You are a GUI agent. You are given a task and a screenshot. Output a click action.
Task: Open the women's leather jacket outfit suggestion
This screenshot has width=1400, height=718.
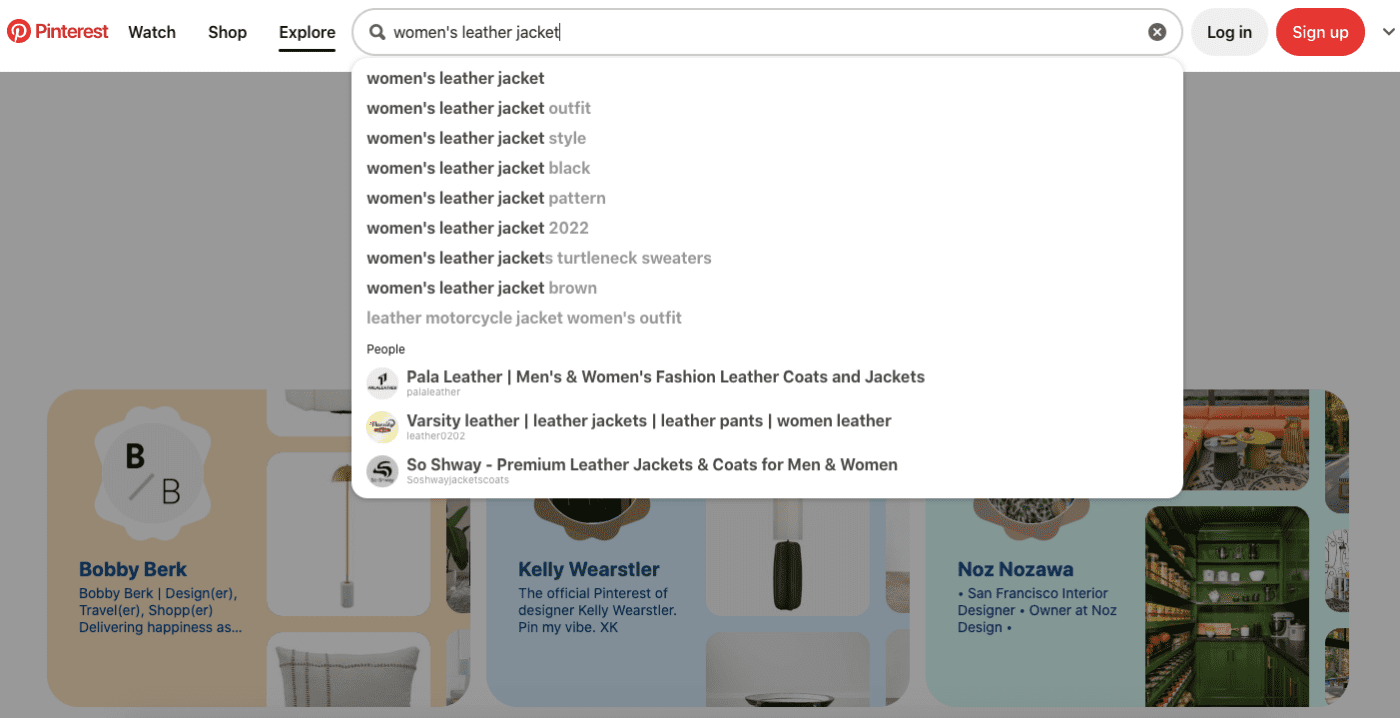[478, 107]
